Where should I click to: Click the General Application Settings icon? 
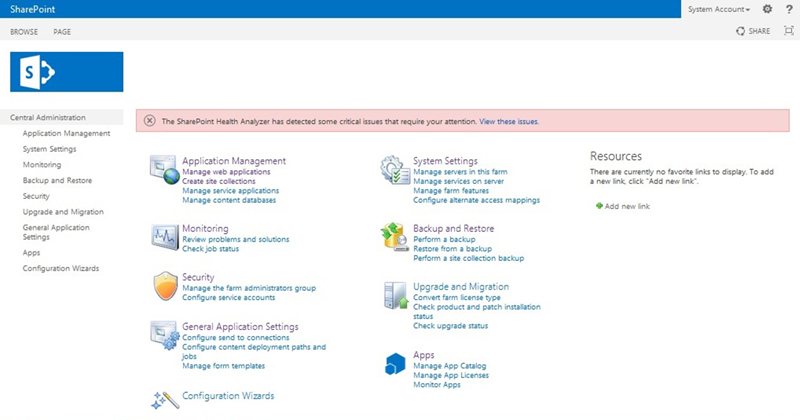pyautogui.click(x=163, y=335)
